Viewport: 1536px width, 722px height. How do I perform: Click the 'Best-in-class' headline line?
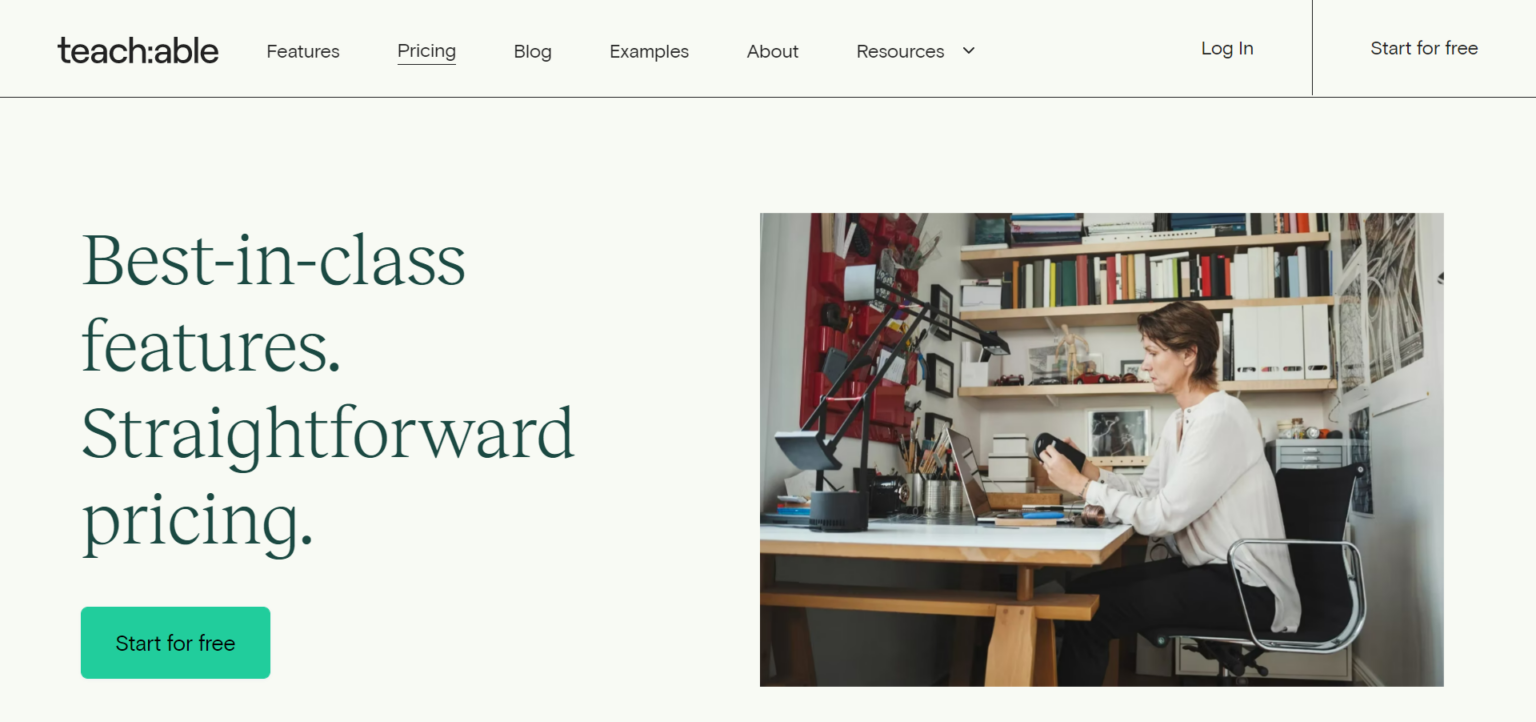(x=273, y=260)
